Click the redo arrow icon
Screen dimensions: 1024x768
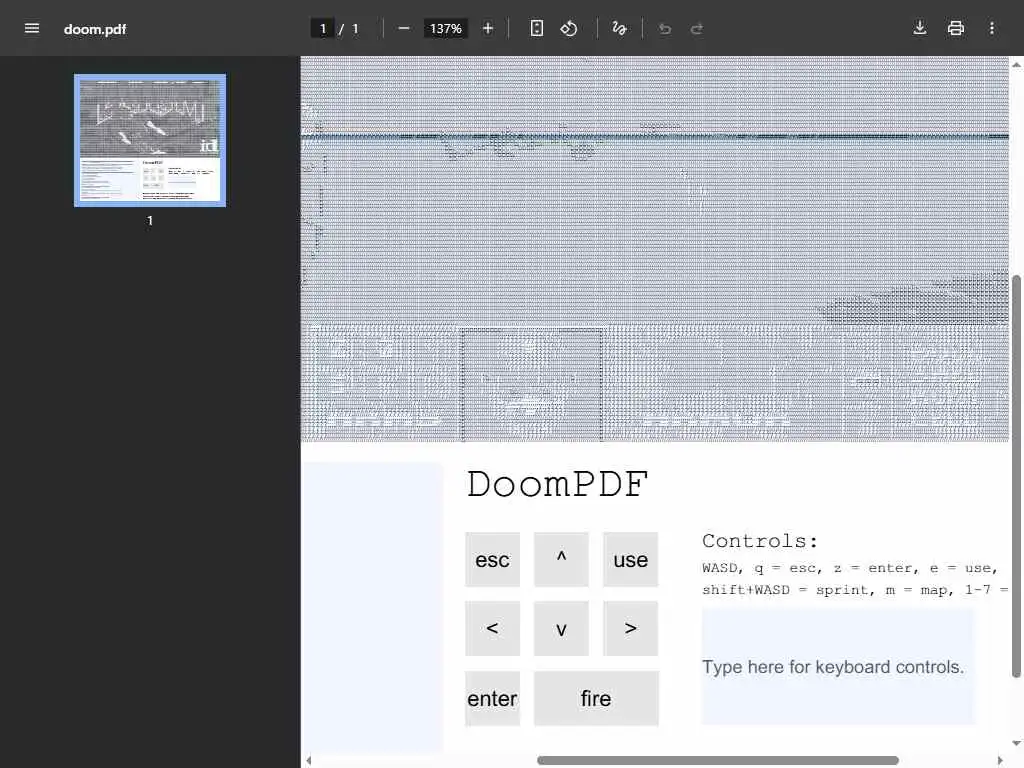(697, 28)
